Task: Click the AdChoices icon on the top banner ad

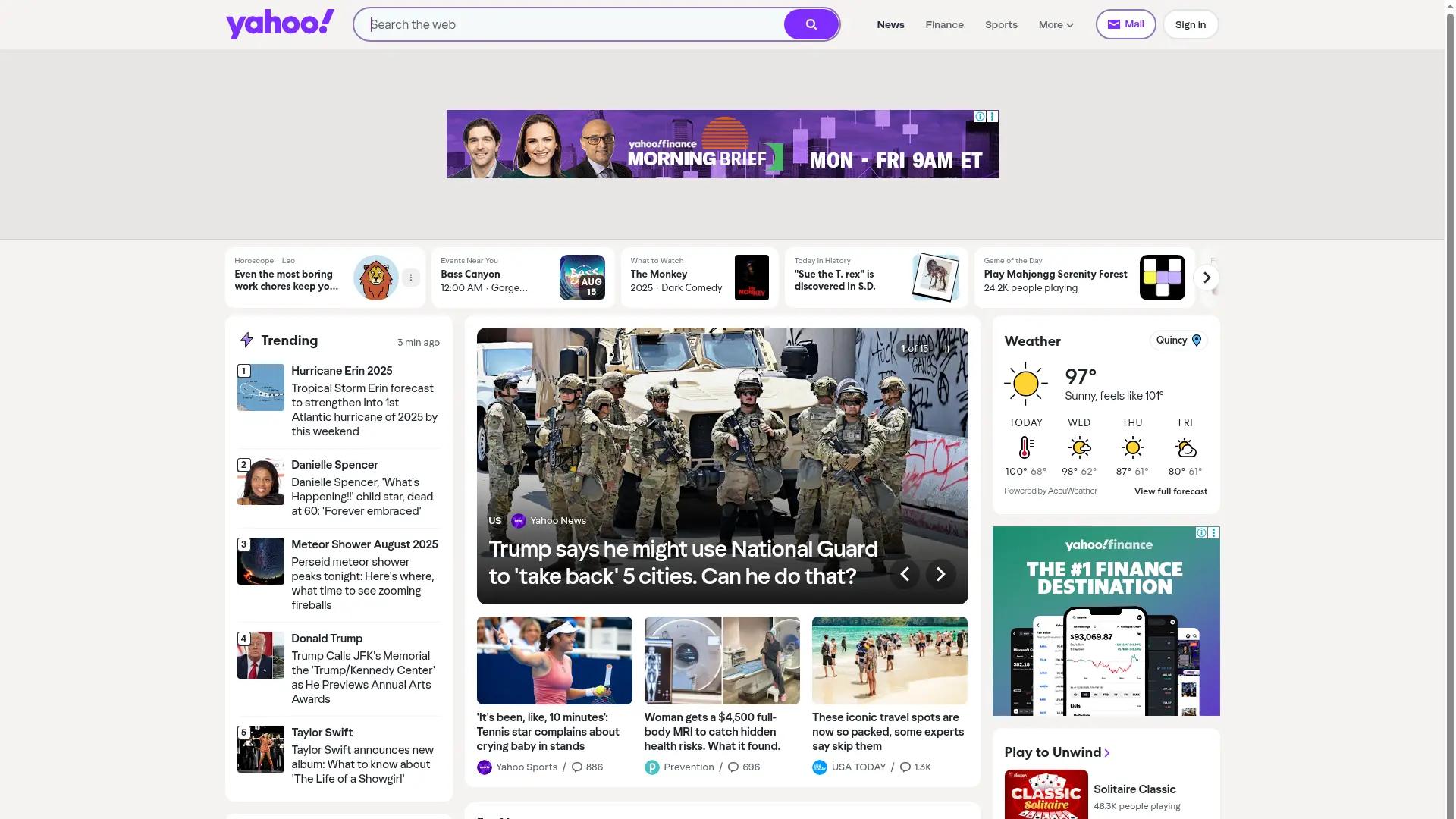Action: click(981, 116)
